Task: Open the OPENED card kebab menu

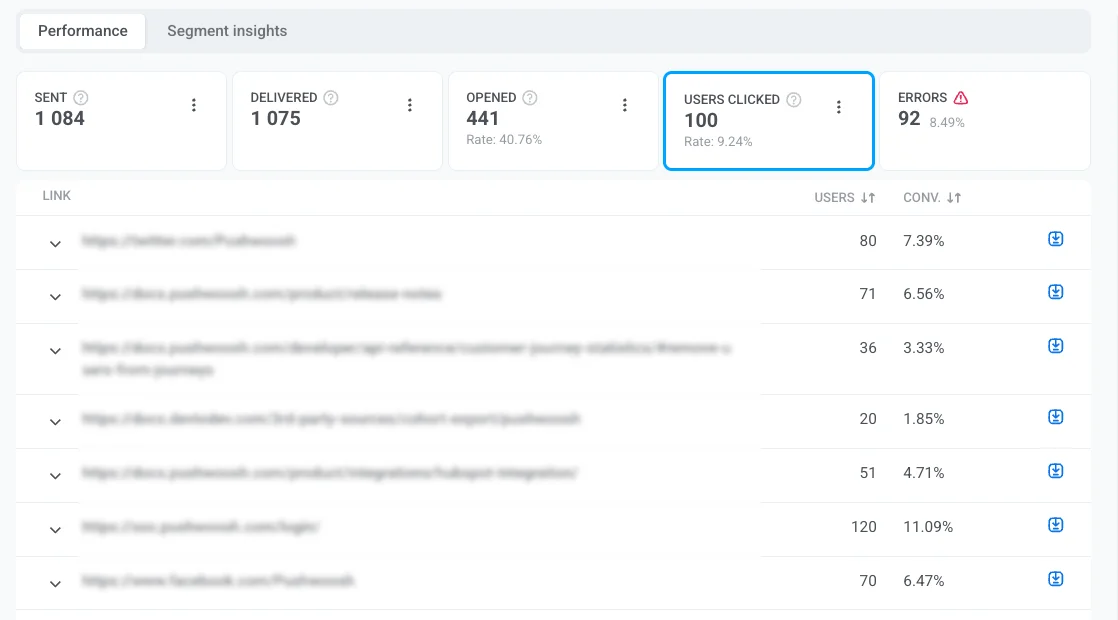Action: tap(624, 104)
